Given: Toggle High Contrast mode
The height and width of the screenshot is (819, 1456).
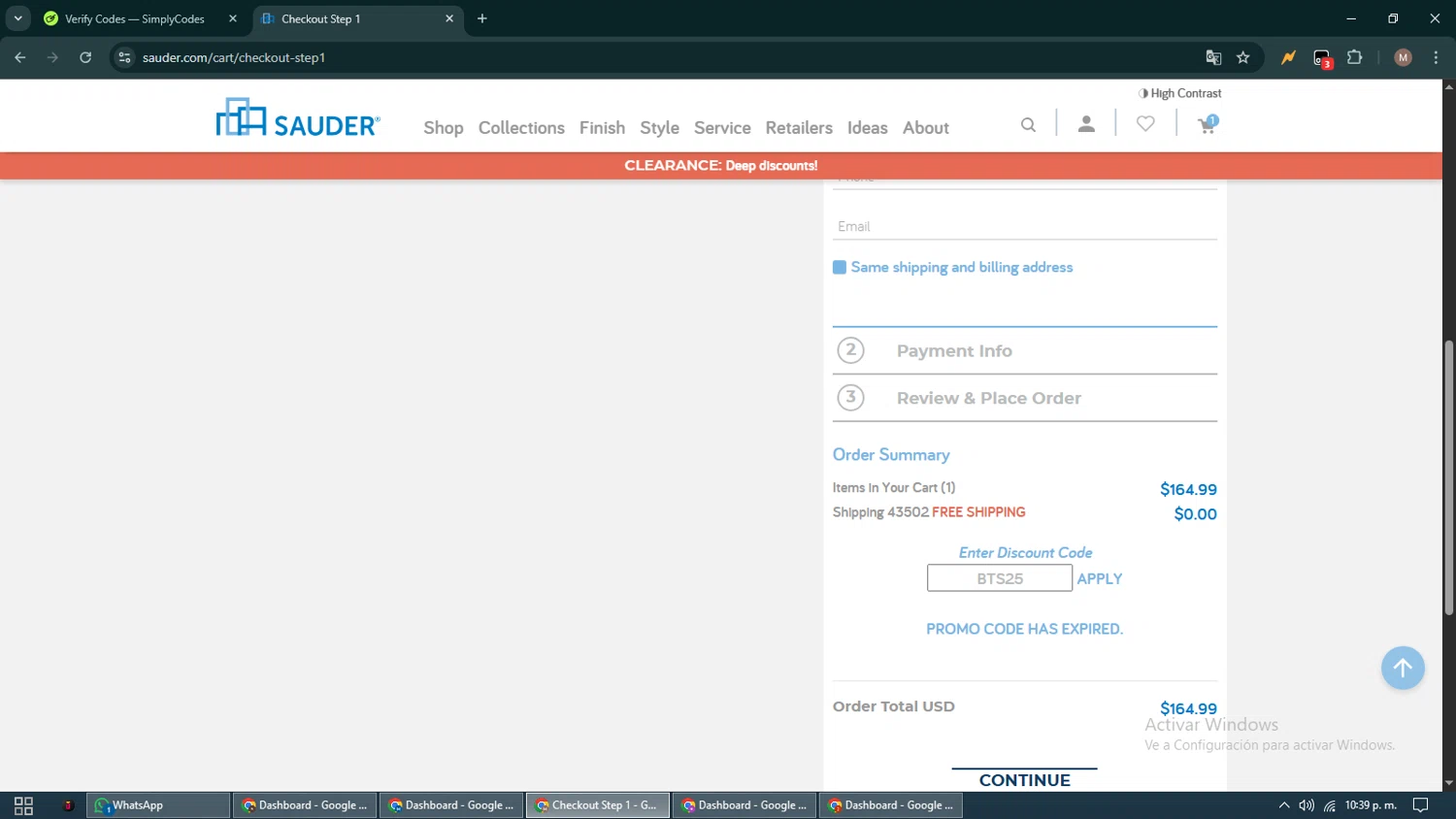Looking at the screenshot, I should 1179,93.
